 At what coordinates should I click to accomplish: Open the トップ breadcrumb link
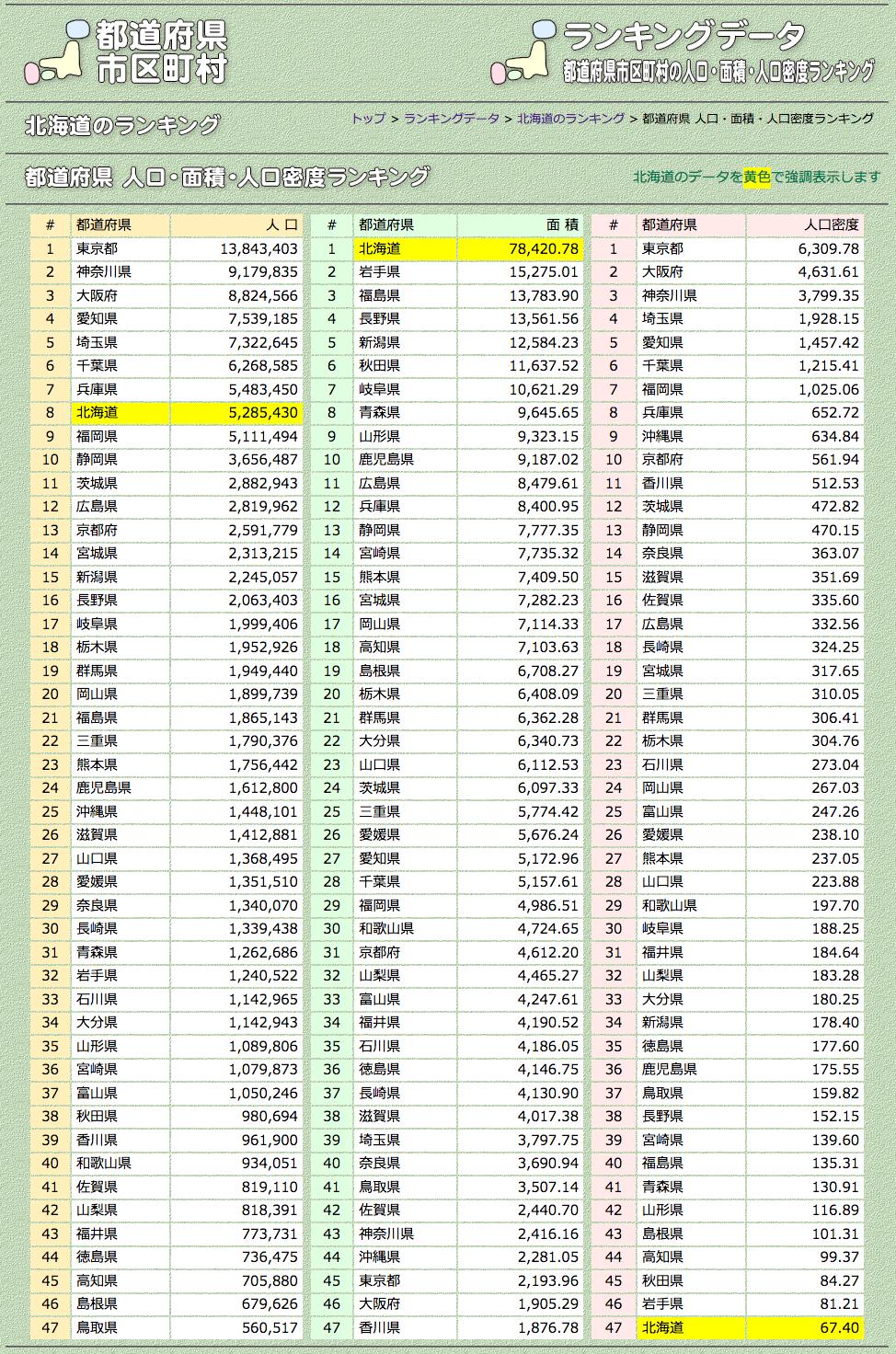(x=368, y=118)
